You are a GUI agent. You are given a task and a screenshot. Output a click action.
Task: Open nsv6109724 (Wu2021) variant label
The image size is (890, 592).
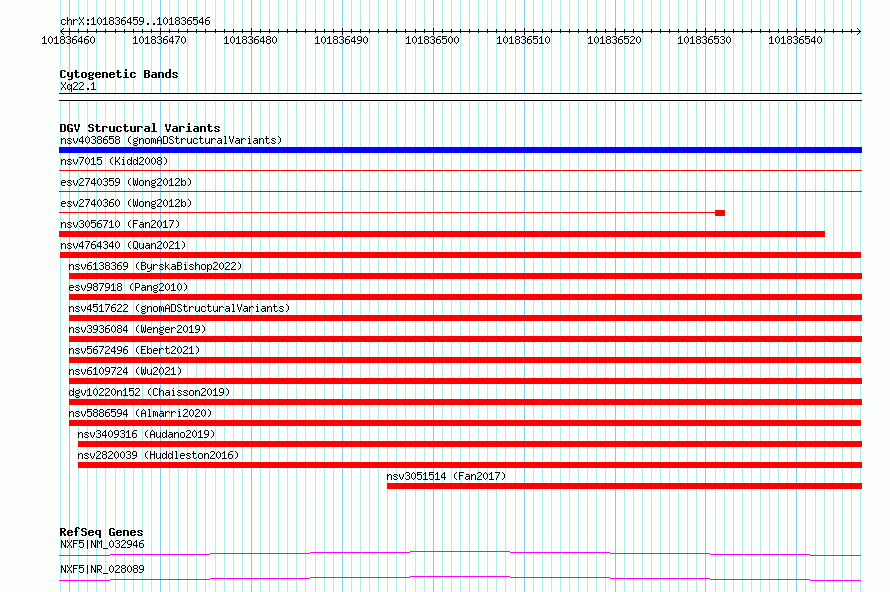pyautogui.click(x=125, y=371)
